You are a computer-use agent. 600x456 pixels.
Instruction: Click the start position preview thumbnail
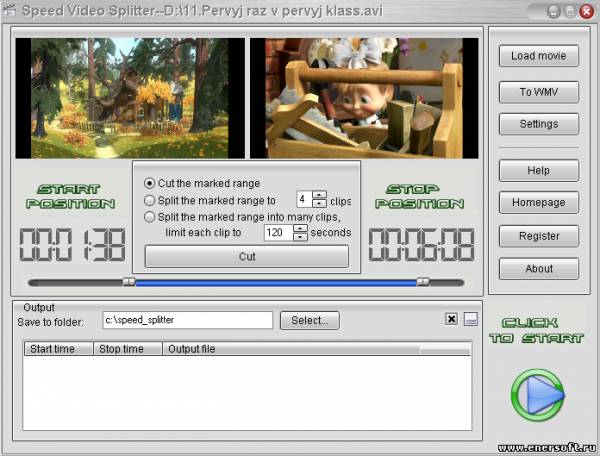click(x=130, y=98)
